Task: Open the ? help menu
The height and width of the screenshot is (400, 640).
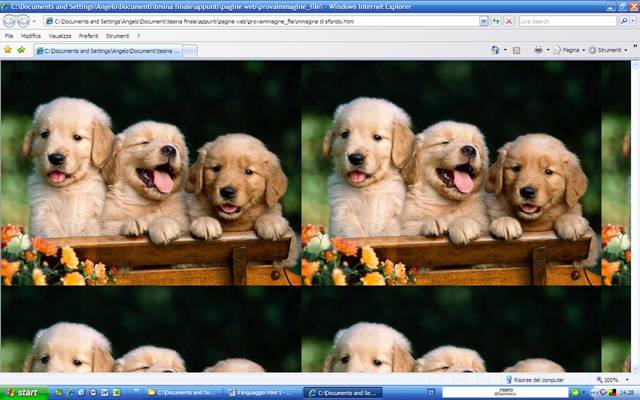Action: [x=139, y=36]
